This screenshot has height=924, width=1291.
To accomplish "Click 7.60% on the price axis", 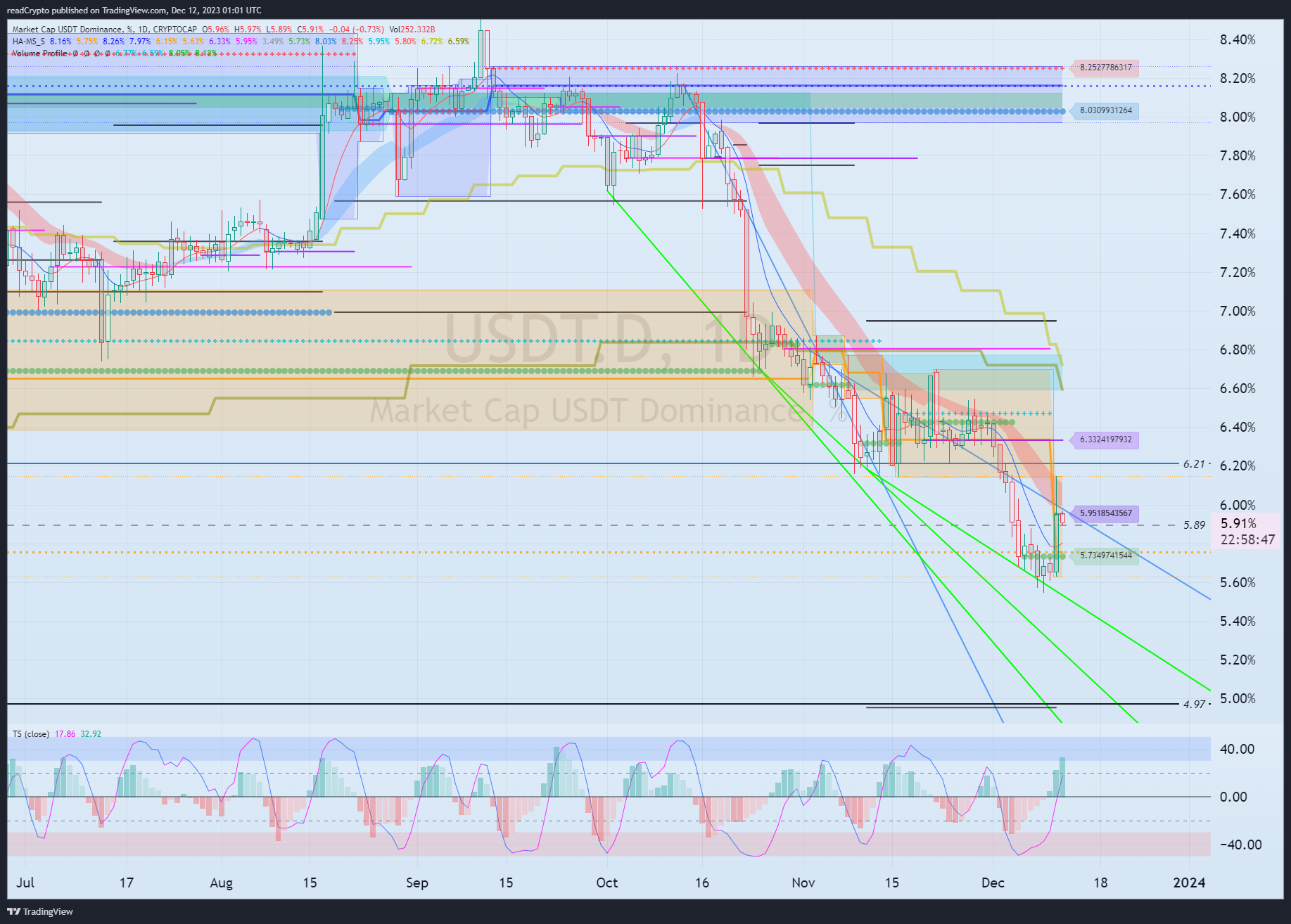I will 1238,195.
